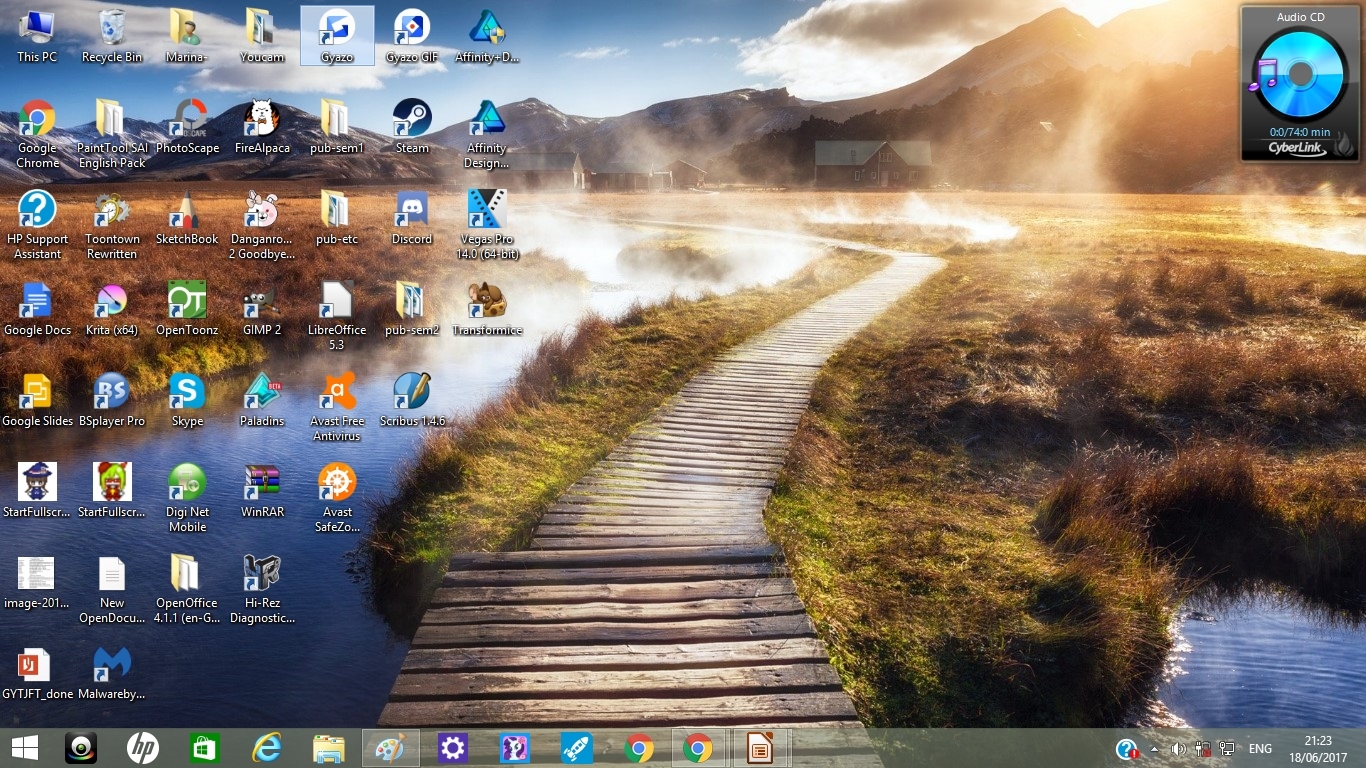The height and width of the screenshot is (768, 1366).
Task: Select the GYTJFT_done file icon
Action: (x=37, y=673)
